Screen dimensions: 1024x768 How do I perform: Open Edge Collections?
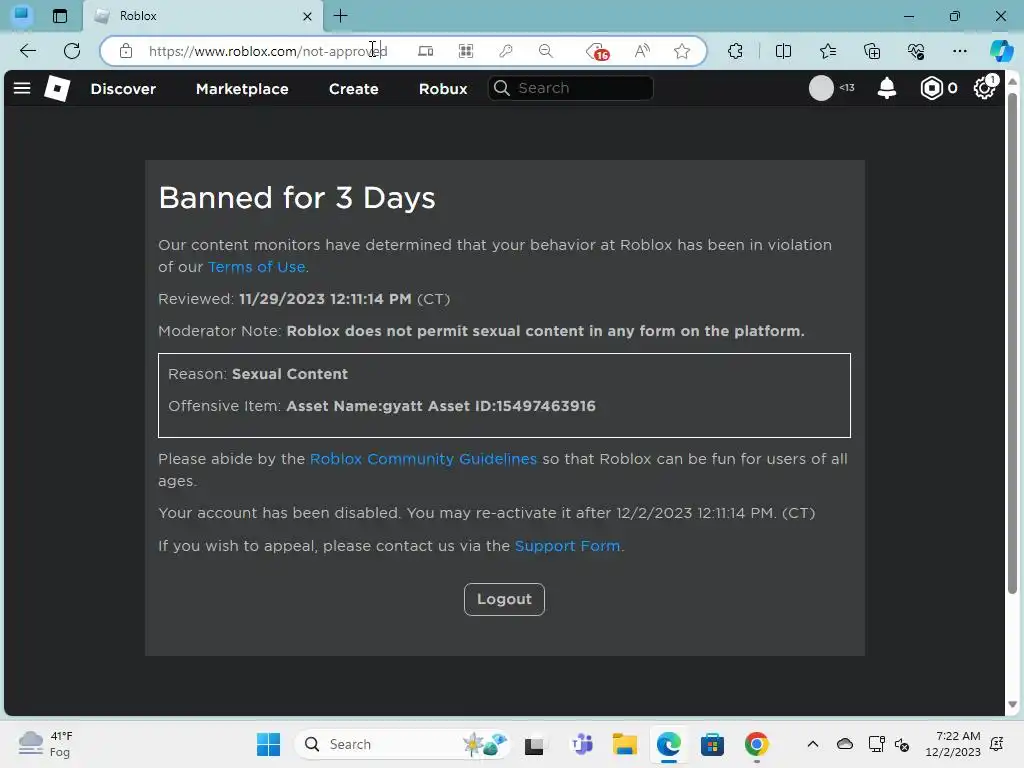(872, 51)
